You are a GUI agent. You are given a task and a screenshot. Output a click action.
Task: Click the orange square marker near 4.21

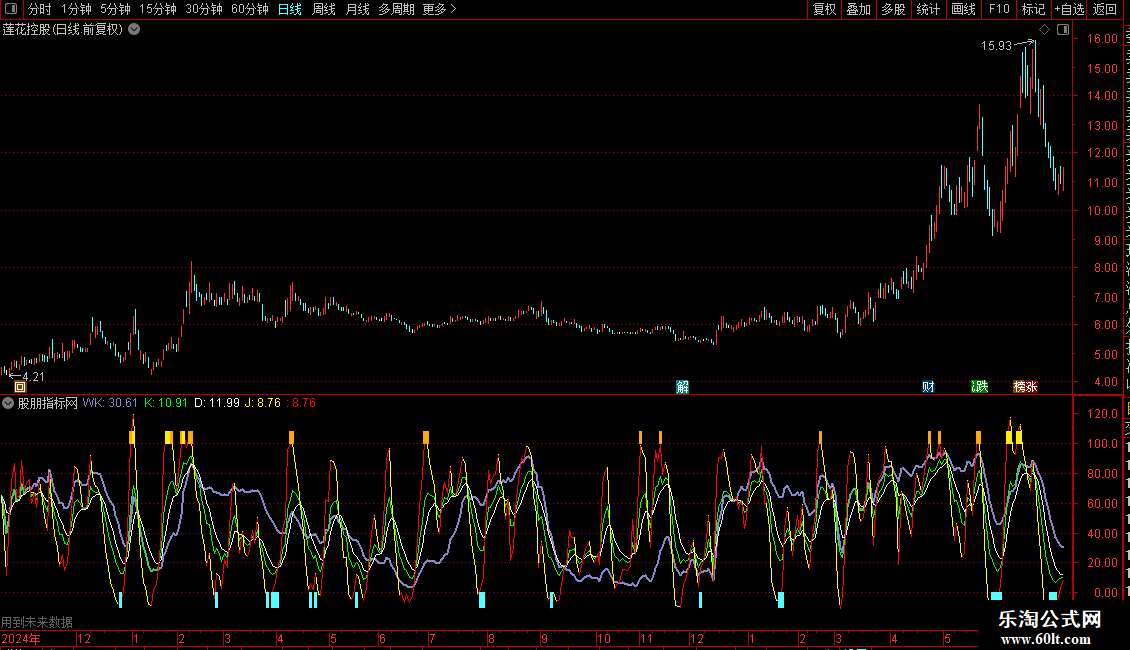click(20, 387)
